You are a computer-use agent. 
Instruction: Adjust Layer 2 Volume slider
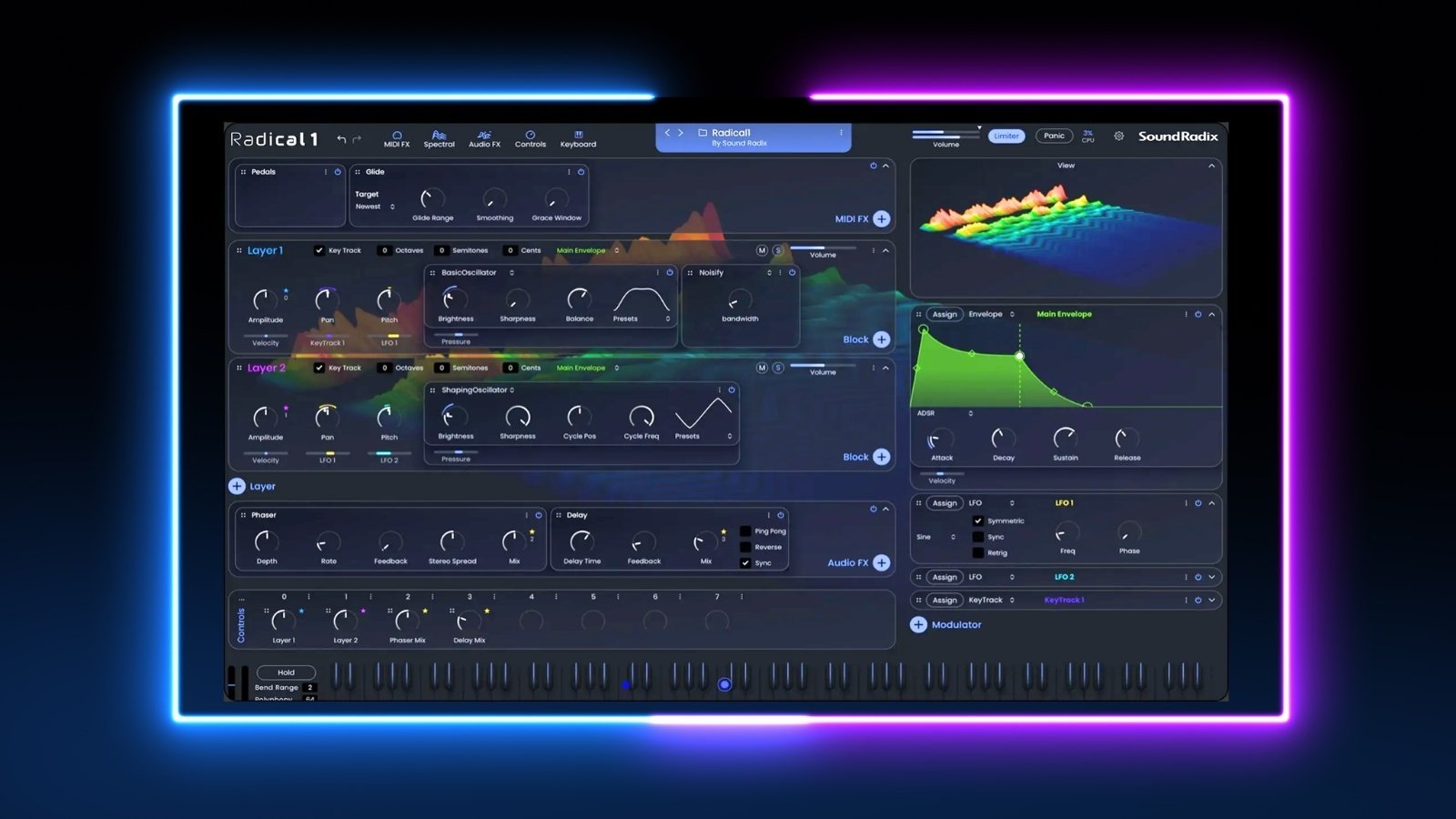point(823,365)
